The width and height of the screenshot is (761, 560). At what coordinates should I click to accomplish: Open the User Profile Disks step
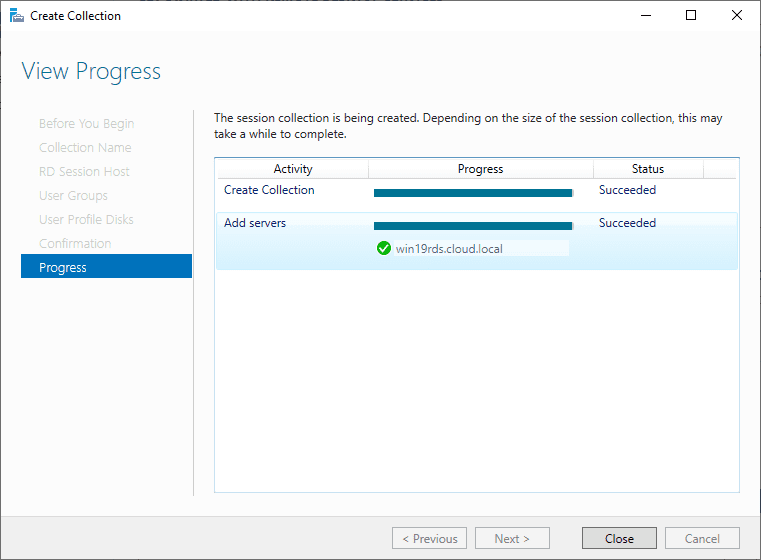[x=86, y=219]
